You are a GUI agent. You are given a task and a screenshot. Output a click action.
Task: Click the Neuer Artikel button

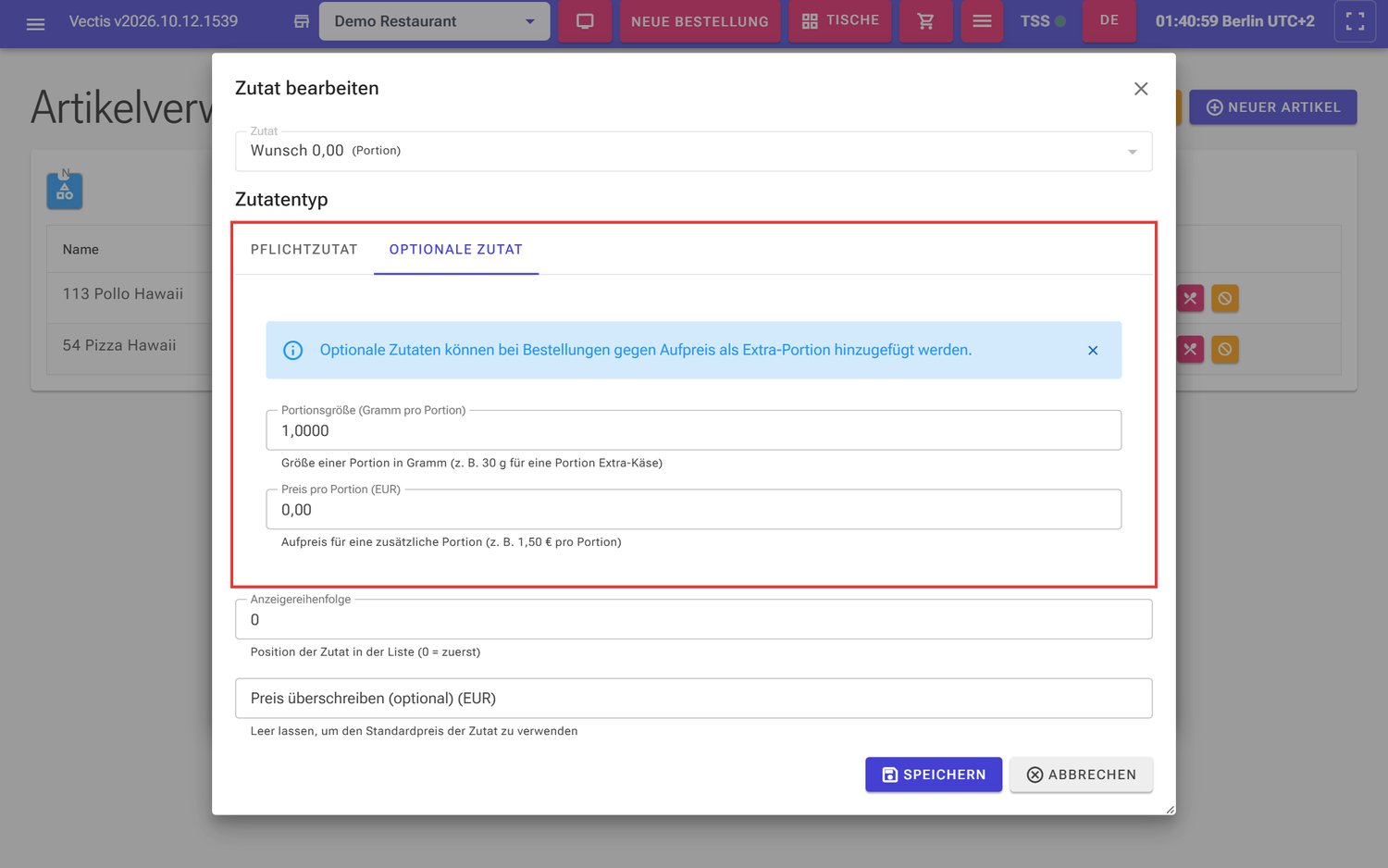click(x=1272, y=107)
